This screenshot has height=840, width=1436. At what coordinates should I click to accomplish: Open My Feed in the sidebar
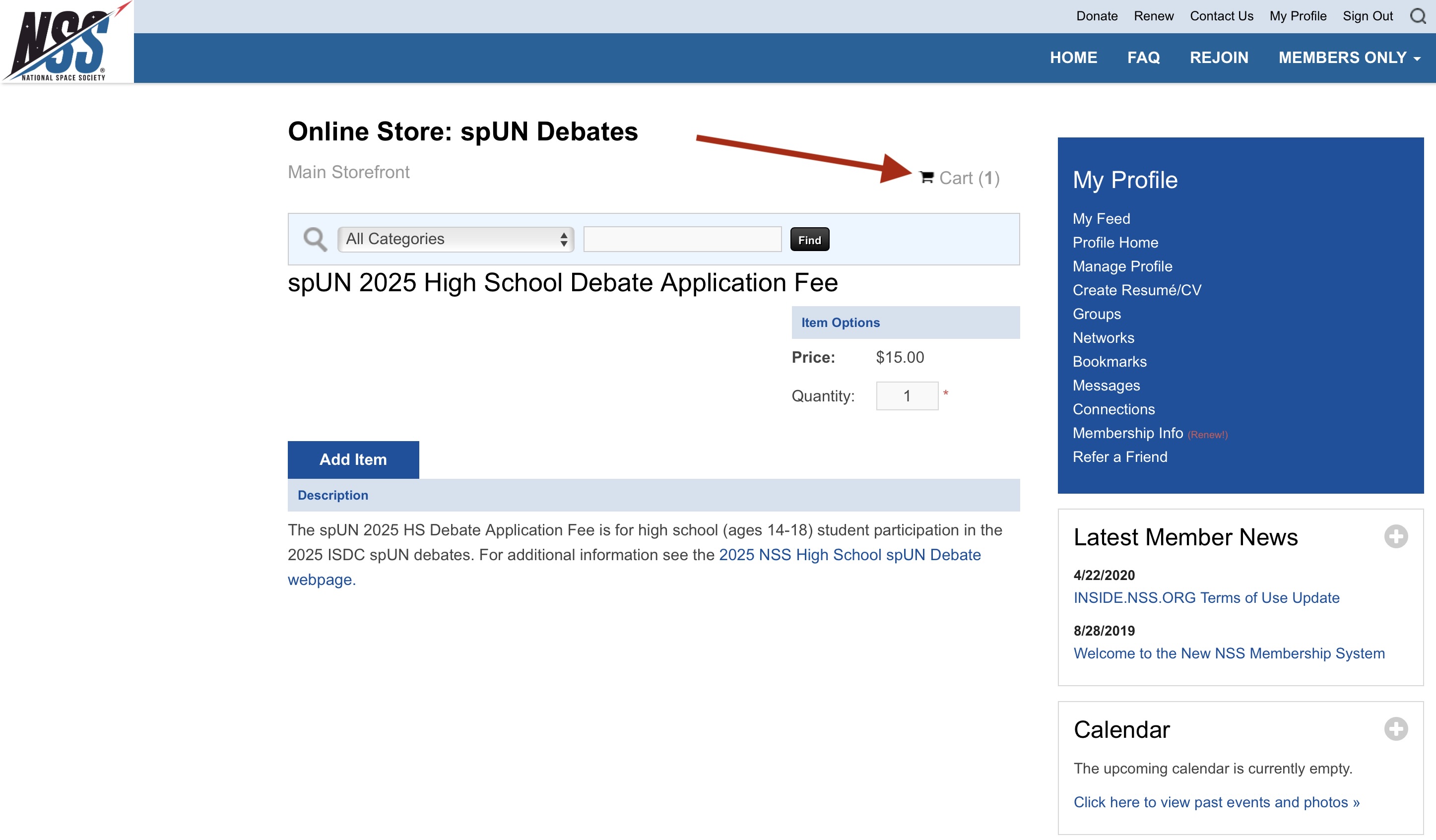click(x=1101, y=219)
